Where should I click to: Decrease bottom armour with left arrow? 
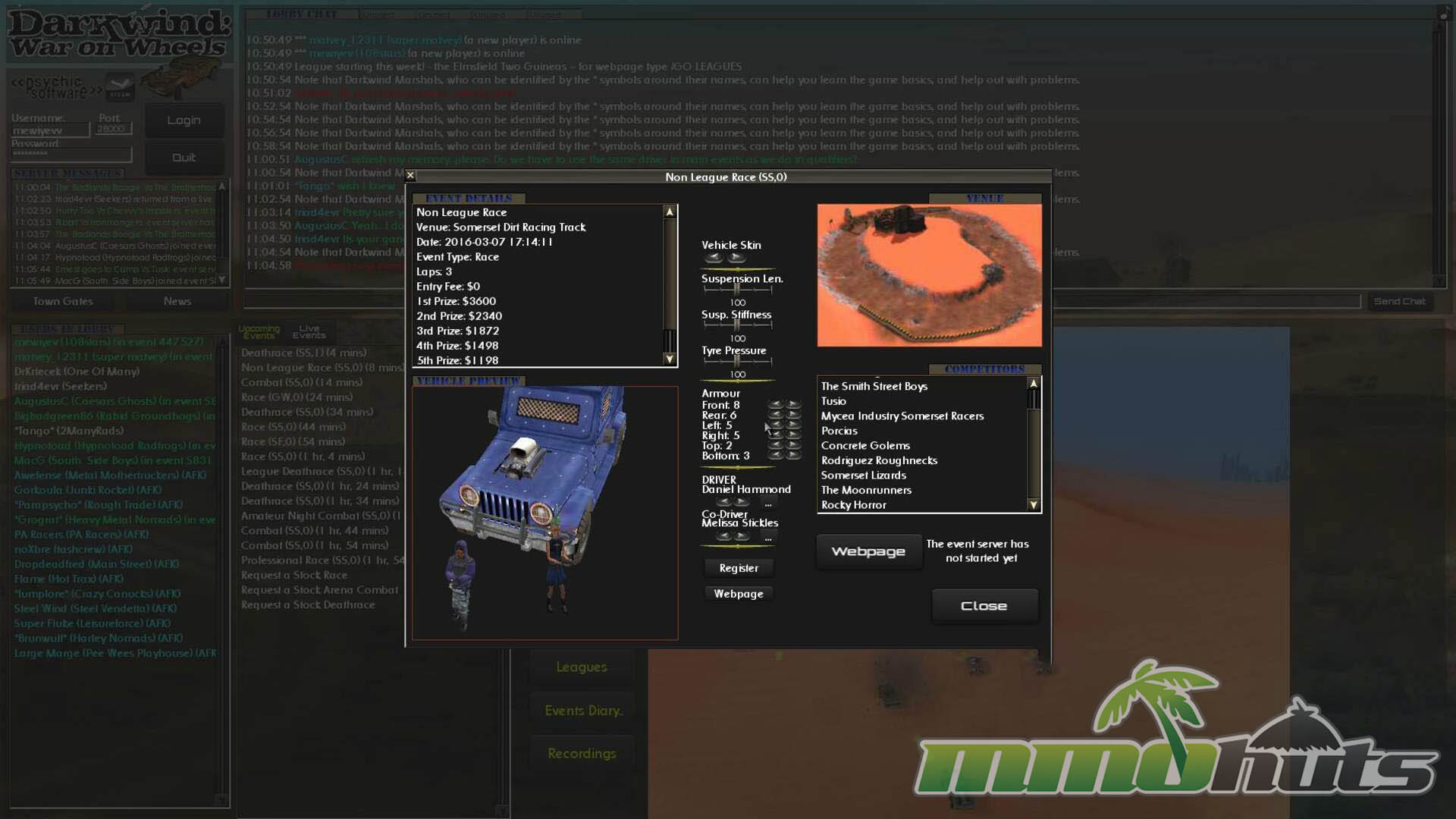point(775,455)
